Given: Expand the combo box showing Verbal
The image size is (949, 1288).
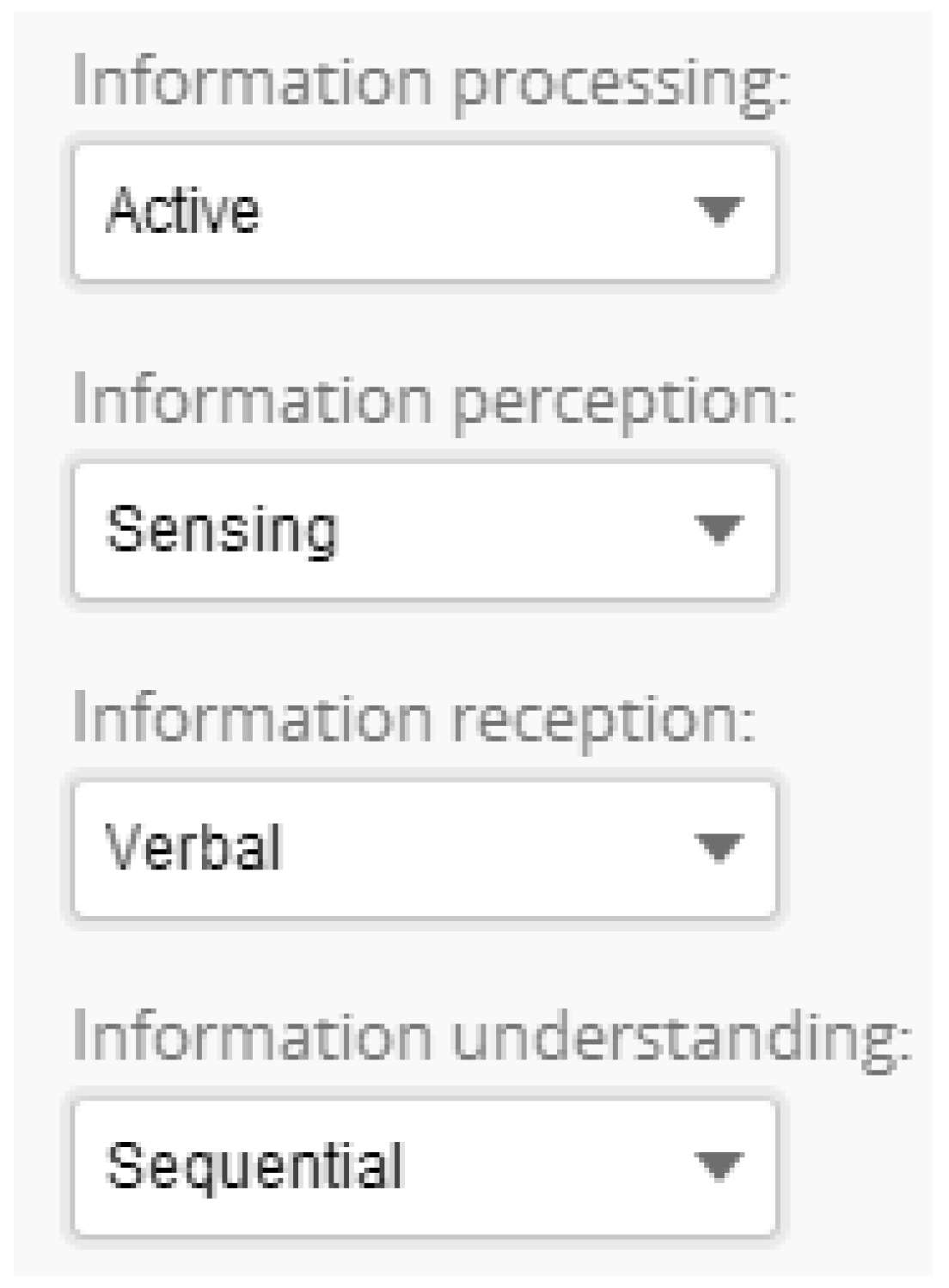Looking at the screenshot, I should click(425, 848).
